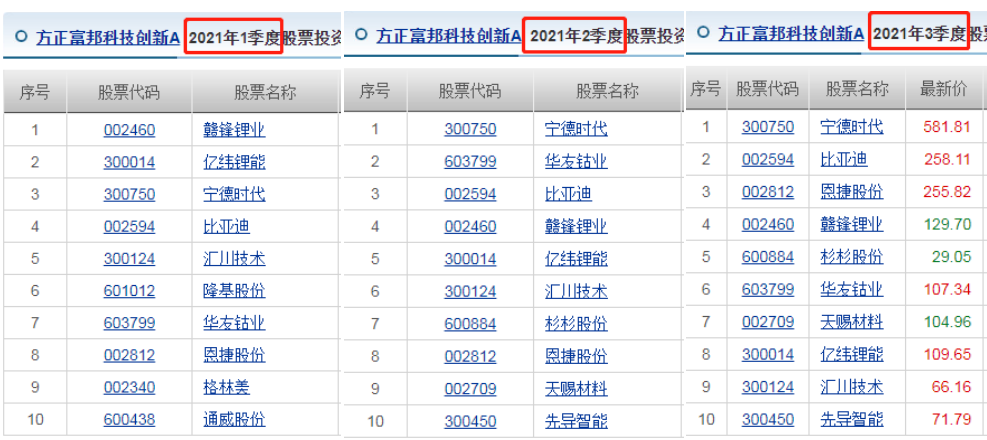Click code 300750 in 3季度 table
The image size is (987, 440).
click(x=768, y=127)
